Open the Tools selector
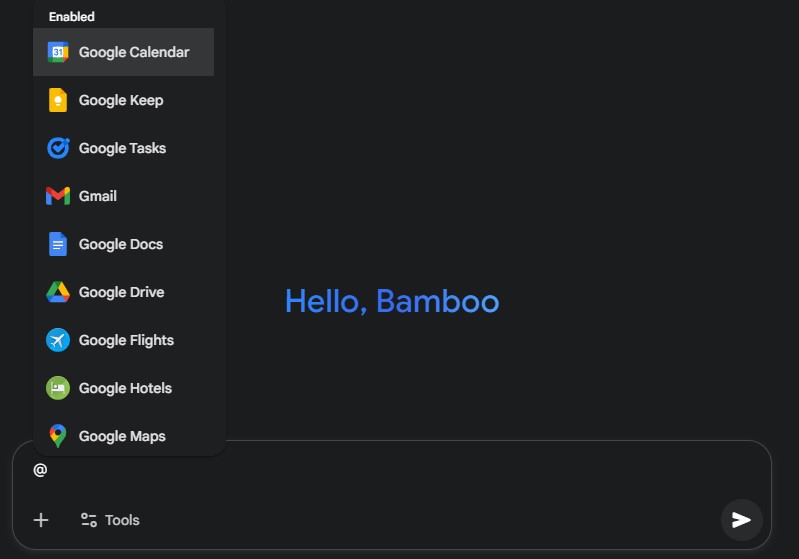Image resolution: width=799 pixels, height=559 pixels. pos(110,520)
